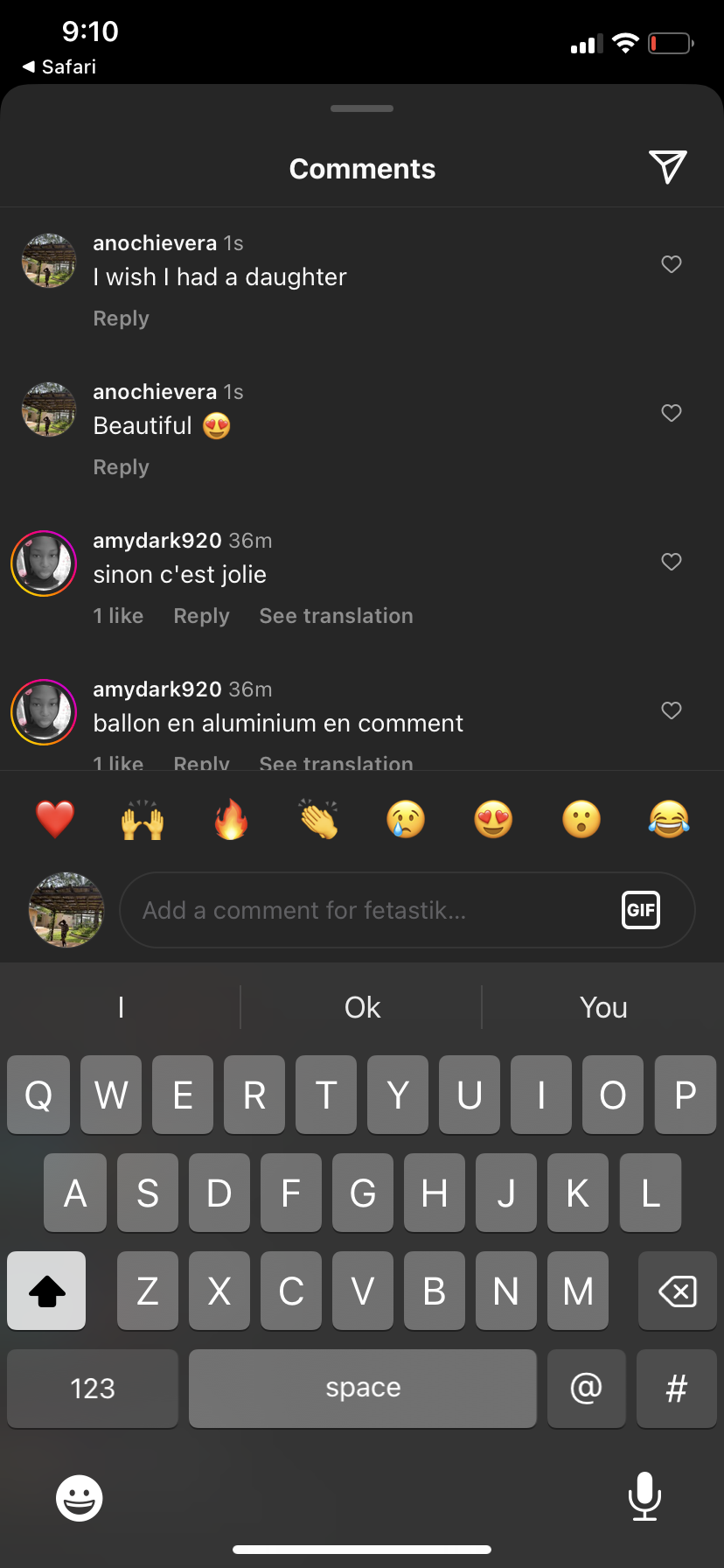Tap the share paper-plane icon
This screenshot has height=1568, width=724.
tap(667, 167)
